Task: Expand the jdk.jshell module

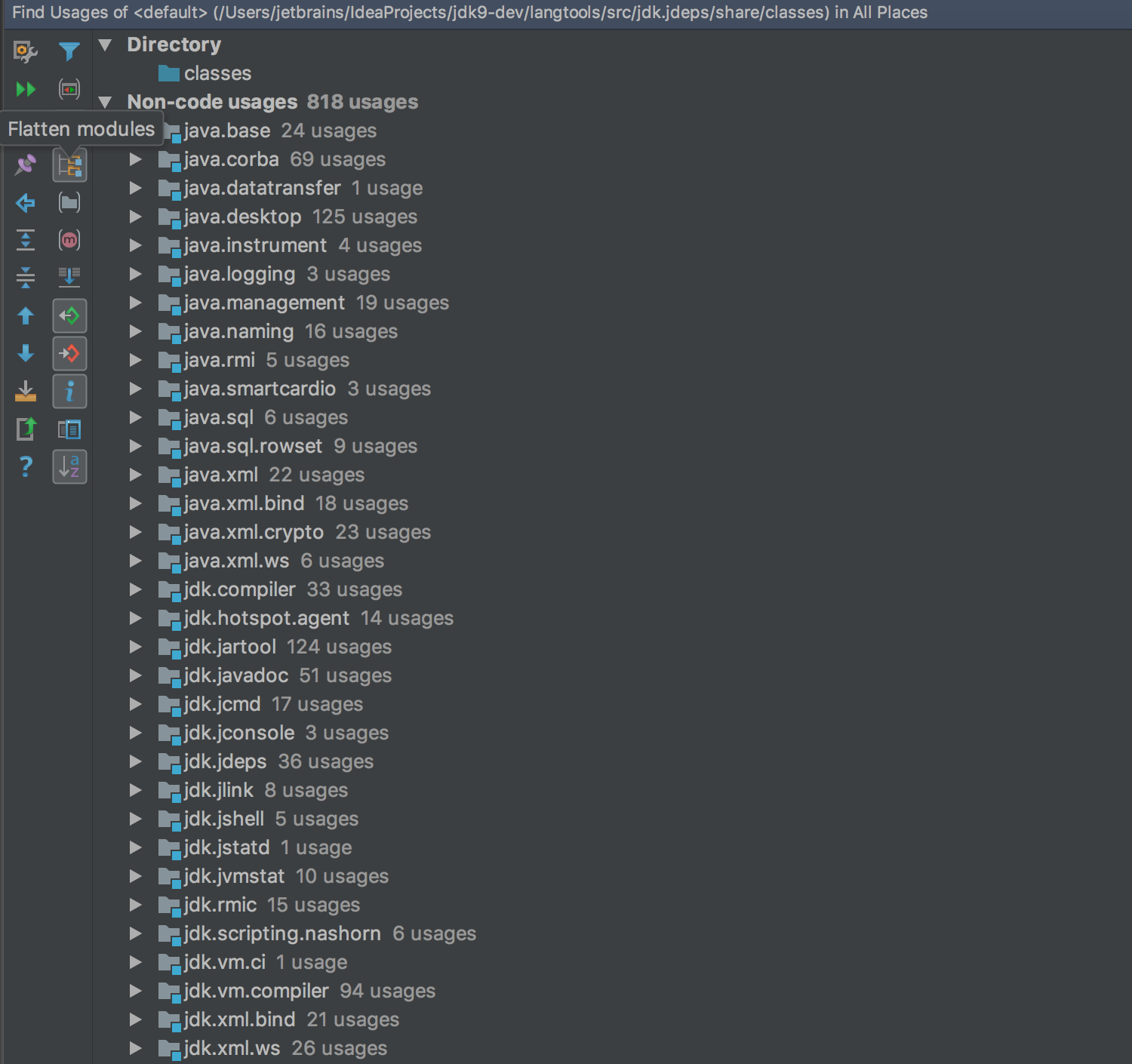Action: click(x=136, y=819)
